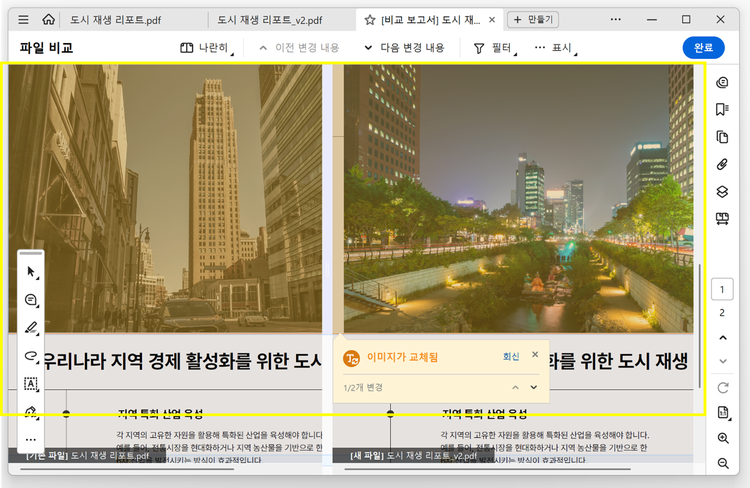Screen dimensions: 750x488
Task: Click the new file night stream image
Action: tap(518, 199)
